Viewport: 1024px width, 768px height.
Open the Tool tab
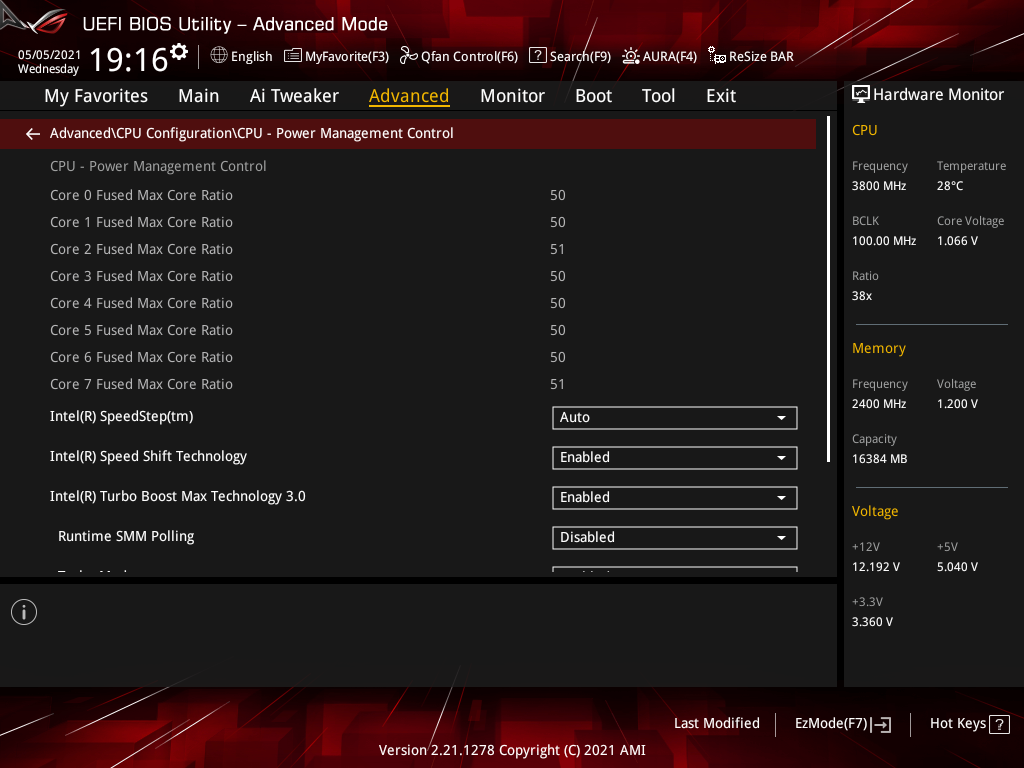coord(658,96)
